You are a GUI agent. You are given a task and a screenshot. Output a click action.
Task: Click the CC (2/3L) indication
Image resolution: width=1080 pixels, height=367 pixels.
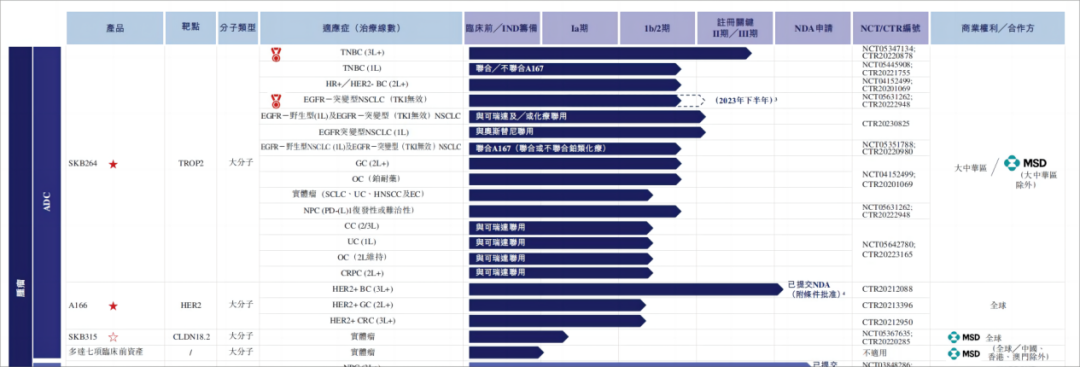point(361,226)
